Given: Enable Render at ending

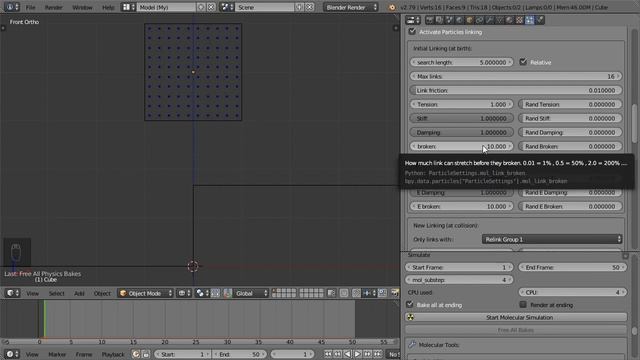Looking at the screenshot, I should point(523,304).
